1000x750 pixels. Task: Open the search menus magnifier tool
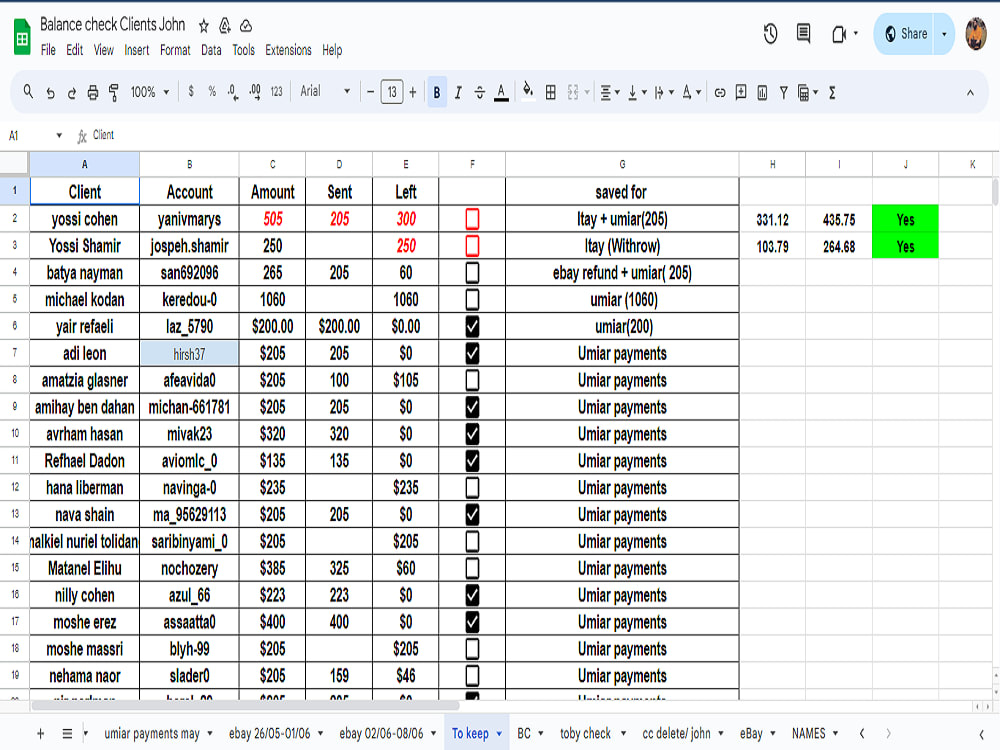click(x=28, y=92)
